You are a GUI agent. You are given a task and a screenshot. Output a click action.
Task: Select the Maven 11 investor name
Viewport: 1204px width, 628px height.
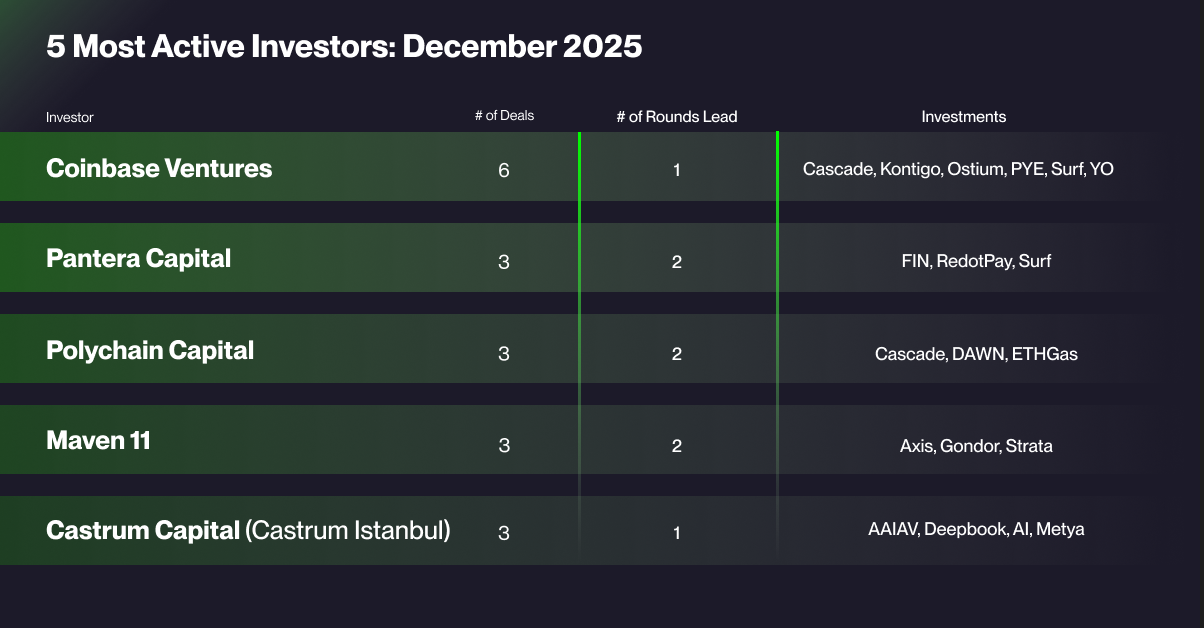point(98,441)
